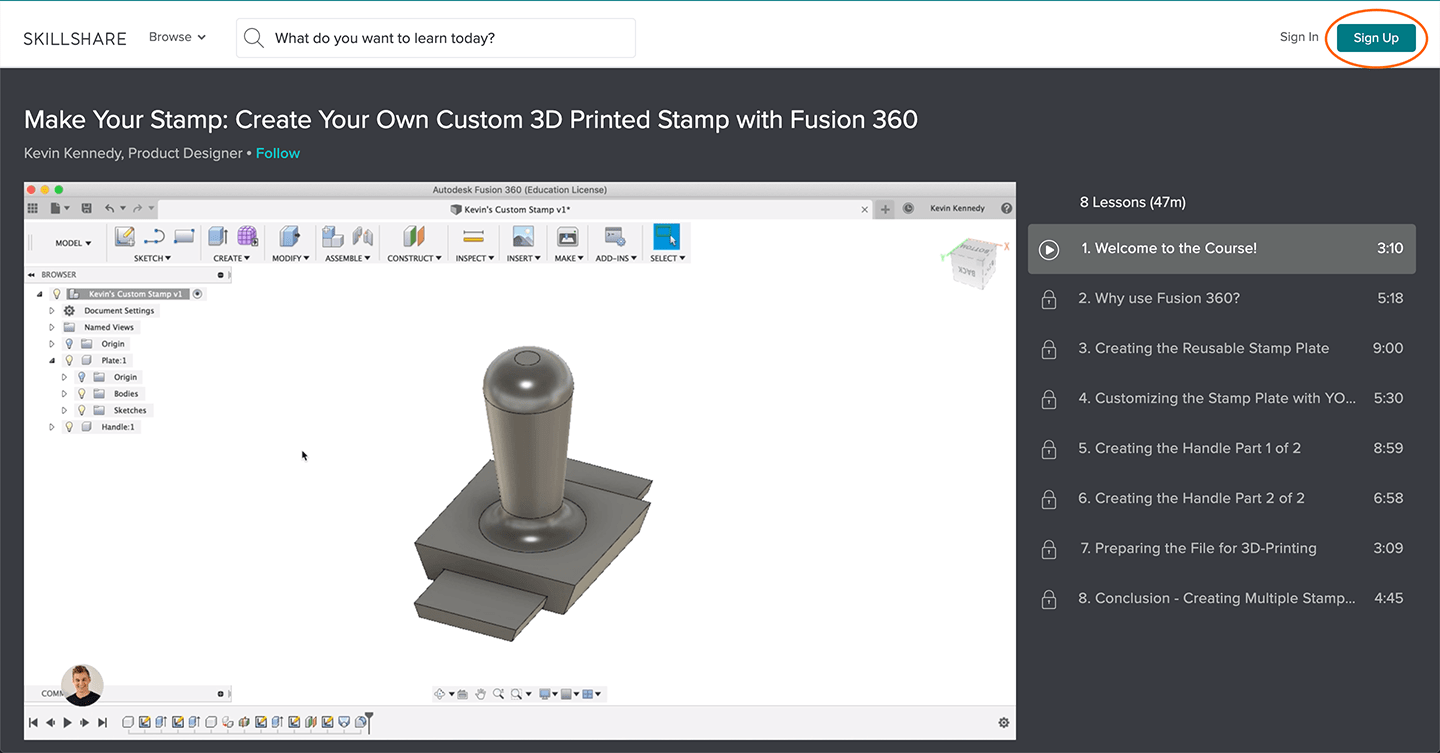Click the Add-Ins scripts icon

(616, 237)
